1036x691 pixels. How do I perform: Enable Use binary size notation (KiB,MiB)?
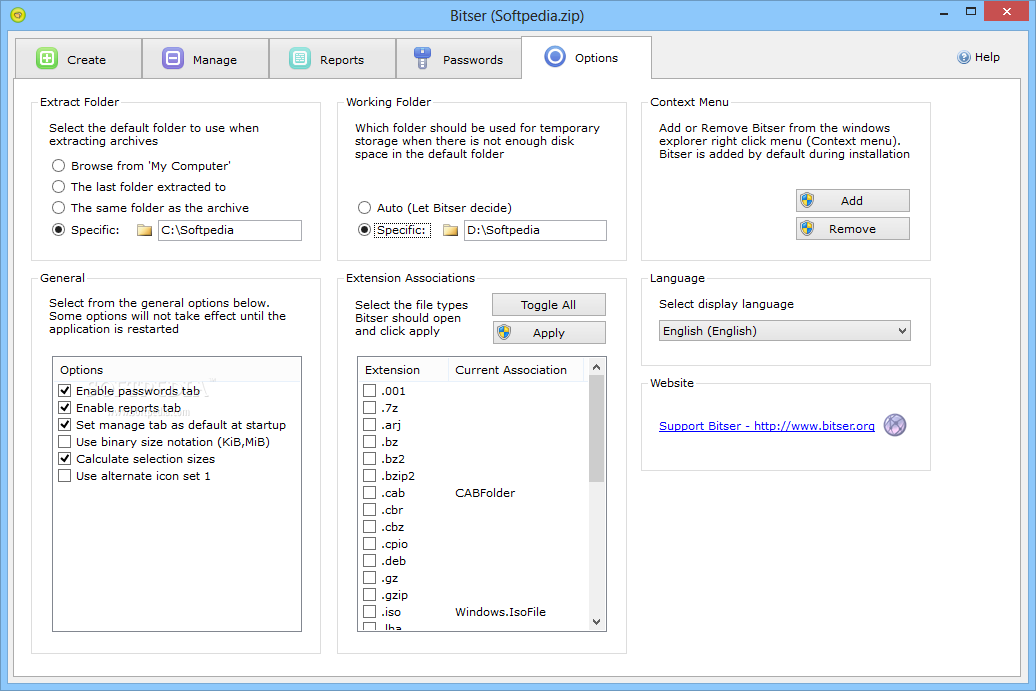65,441
